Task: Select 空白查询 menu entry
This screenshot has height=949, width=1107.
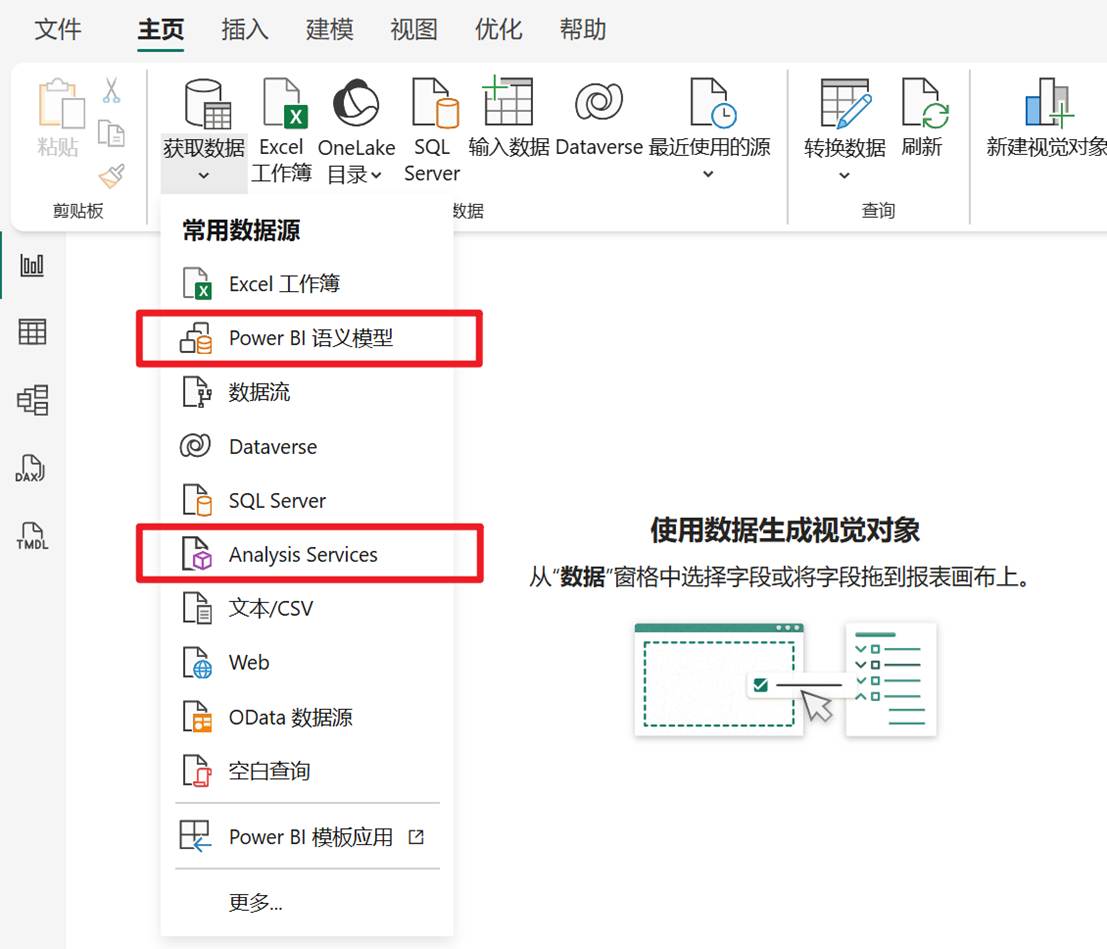Action: click(307, 770)
